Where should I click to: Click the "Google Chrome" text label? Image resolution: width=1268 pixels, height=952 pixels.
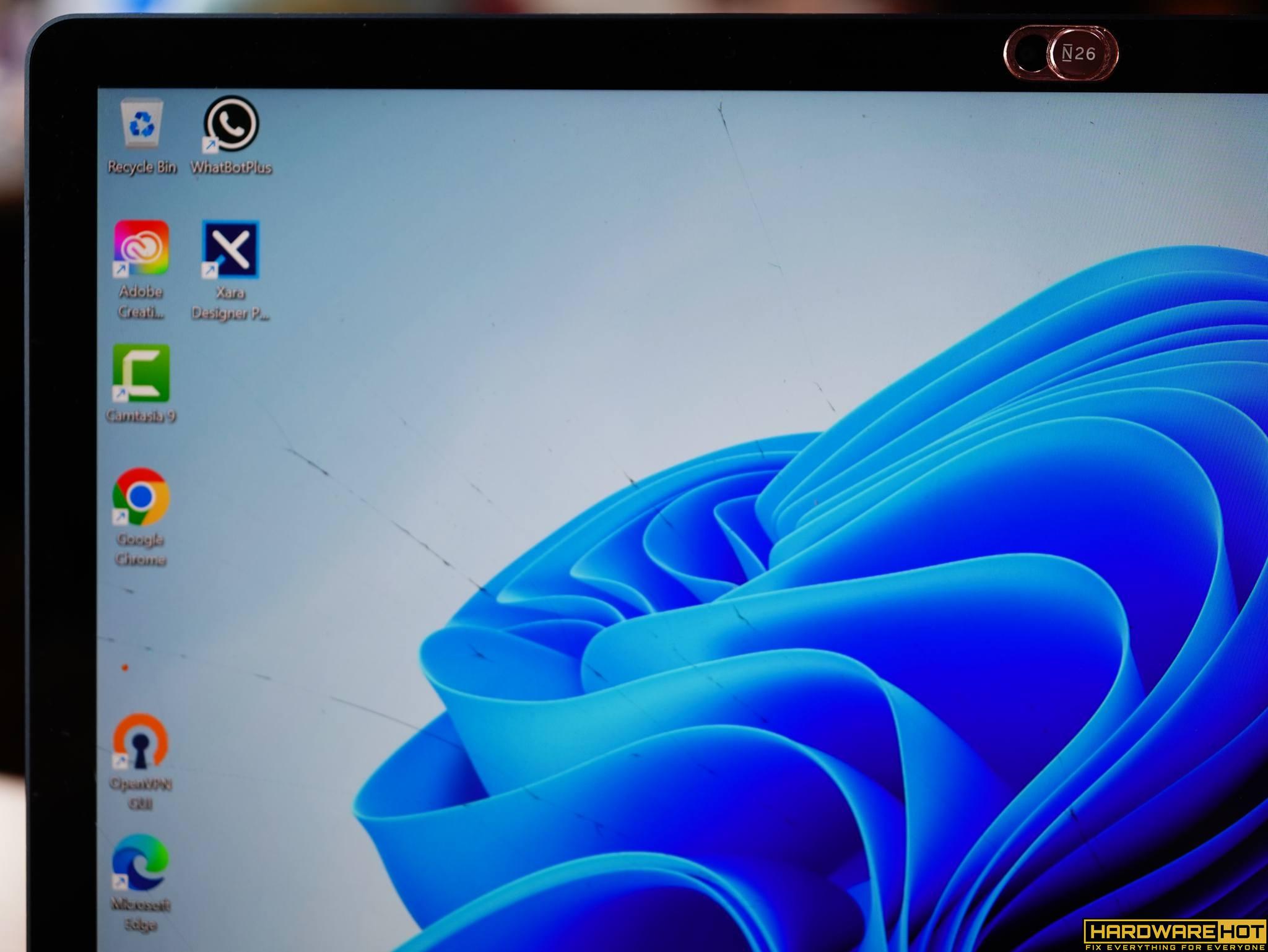pyautogui.click(x=141, y=549)
